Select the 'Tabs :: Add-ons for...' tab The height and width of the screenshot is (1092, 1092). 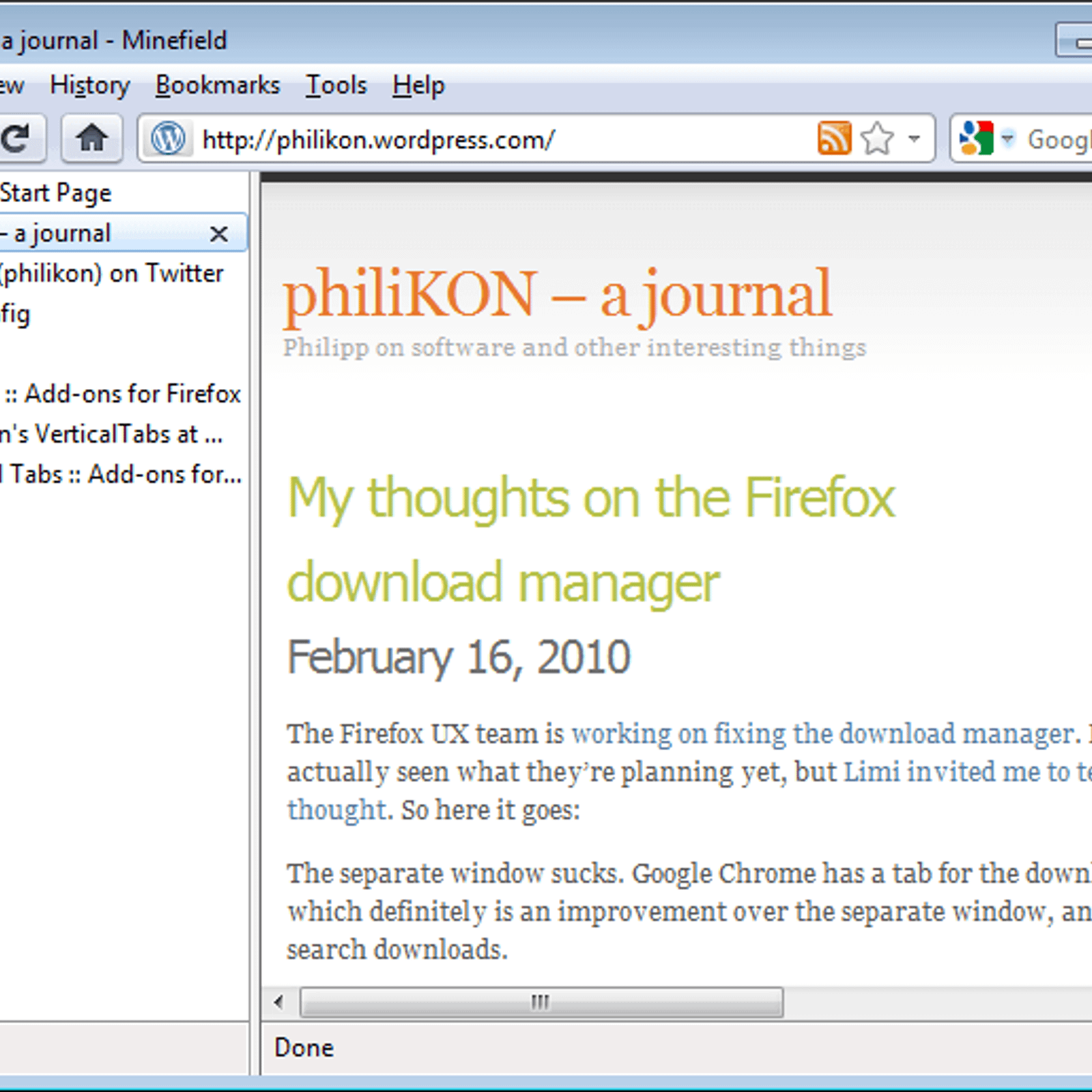[x=123, y=474]
